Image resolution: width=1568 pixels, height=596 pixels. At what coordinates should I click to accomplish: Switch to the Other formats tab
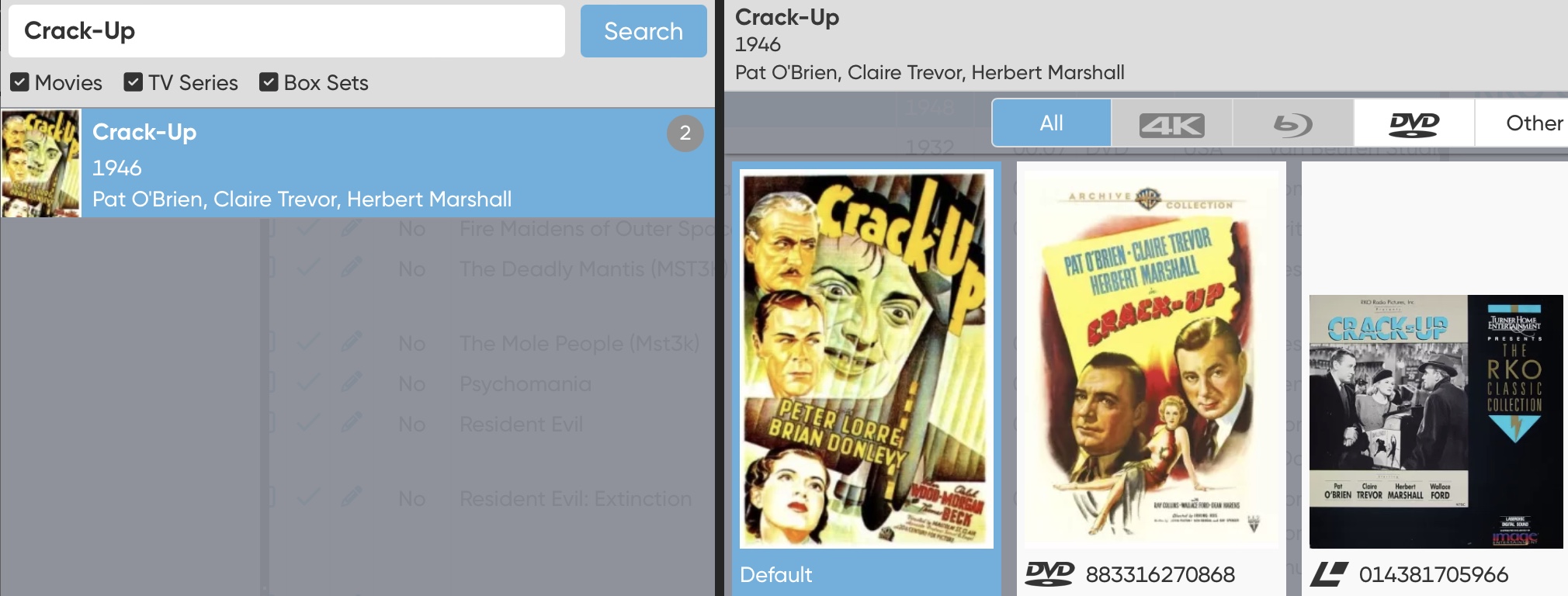point(1521,123)
